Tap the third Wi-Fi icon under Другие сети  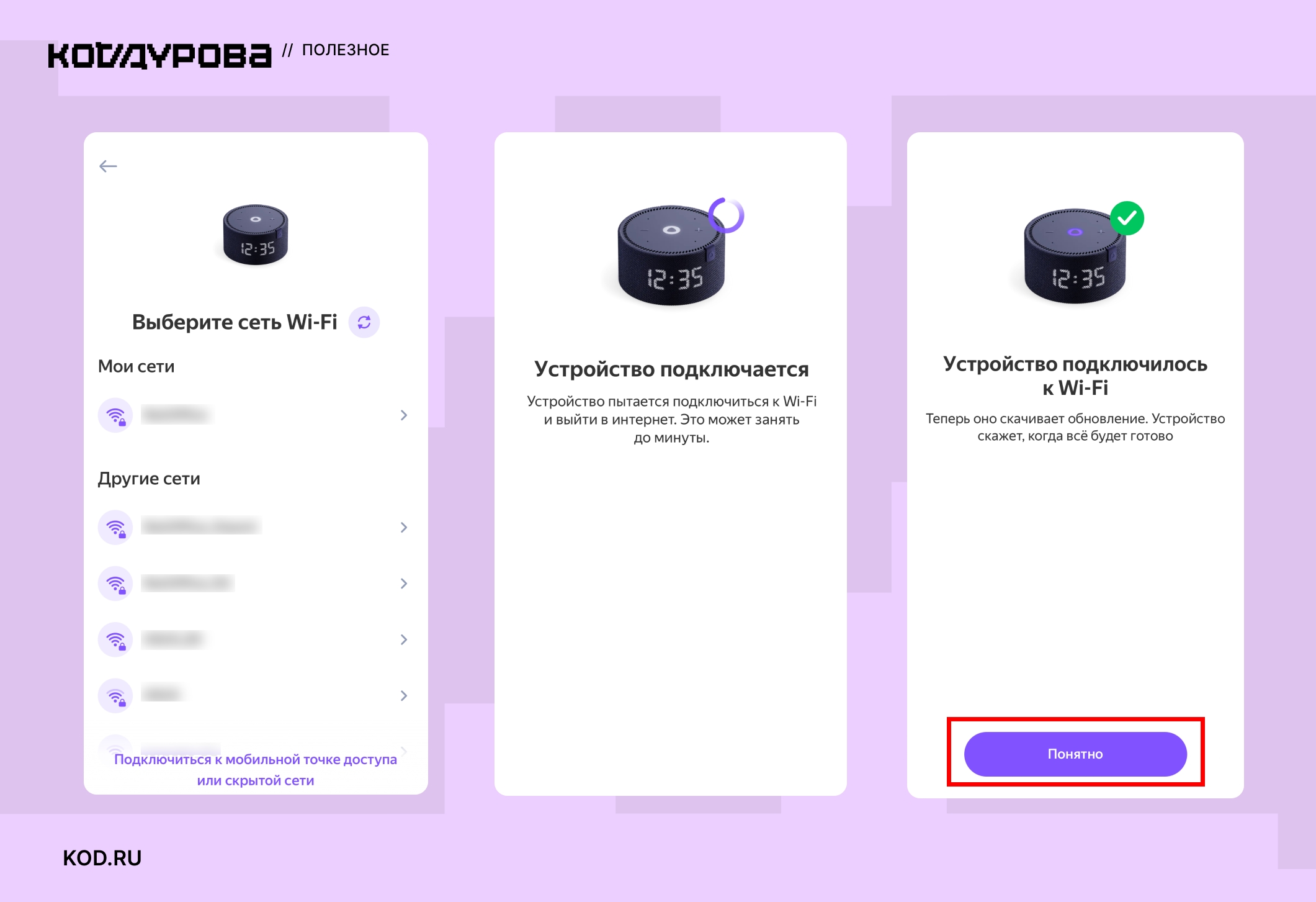pyautogui.click(x=115, y=639)
